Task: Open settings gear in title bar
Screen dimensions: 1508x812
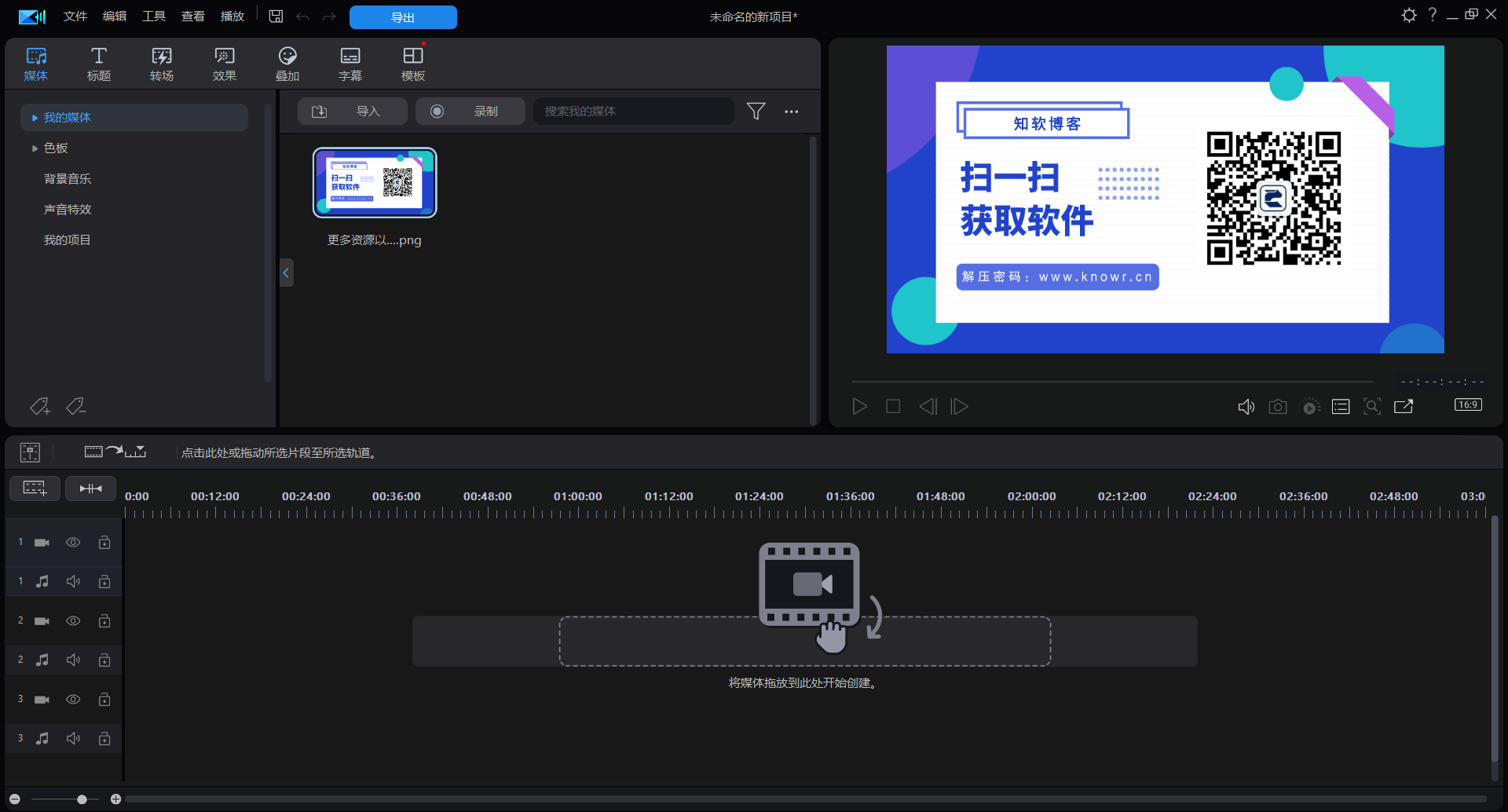Action: pos(1409,15)
